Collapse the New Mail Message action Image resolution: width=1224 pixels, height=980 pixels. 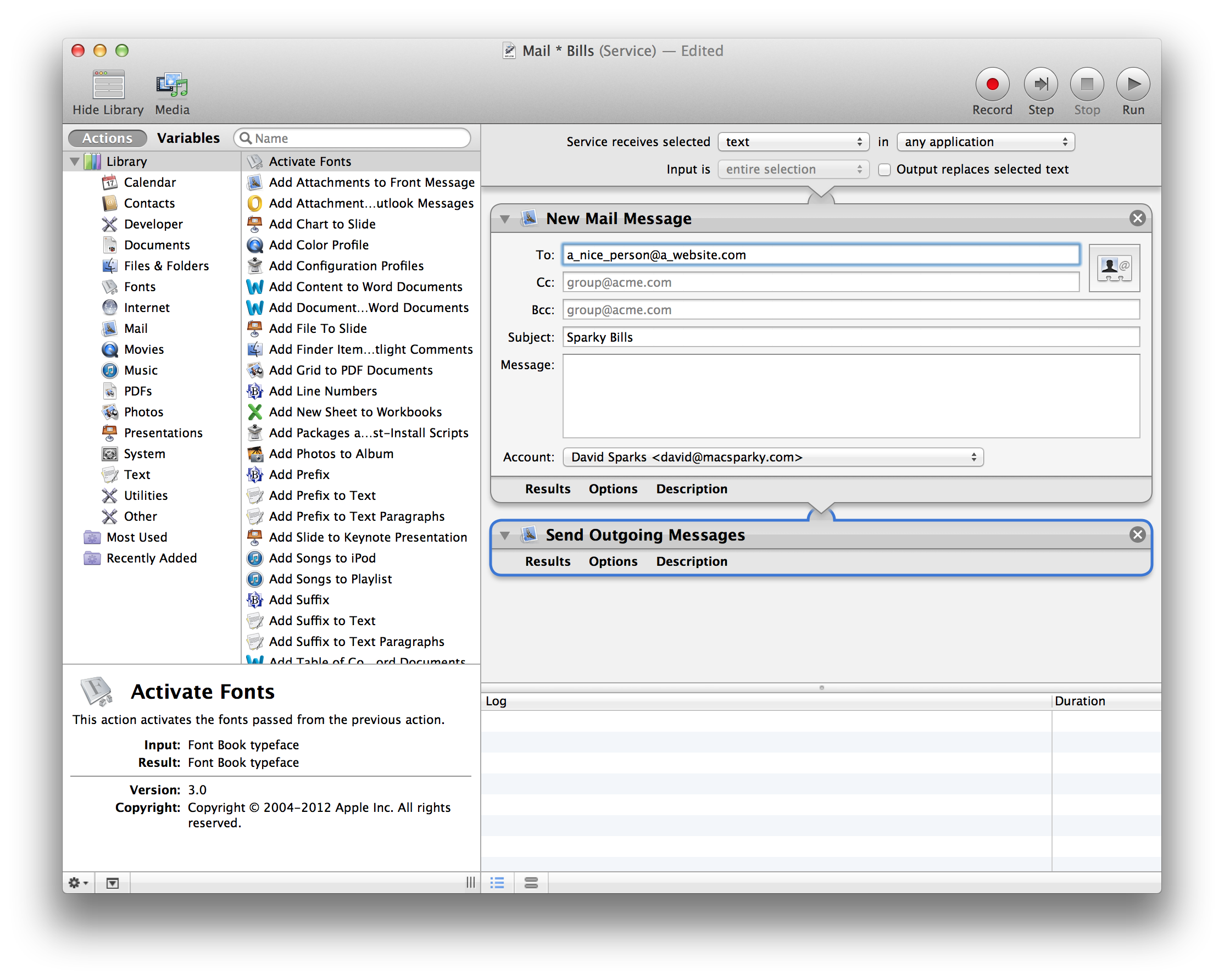pos(504,219)
